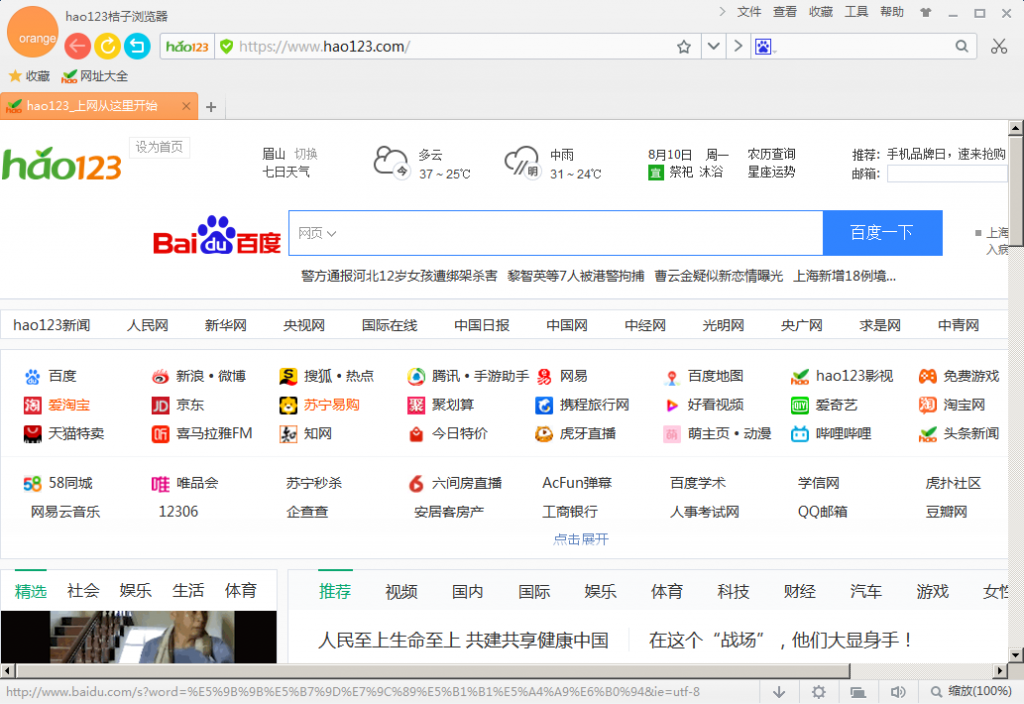1024x704 pixels.
Task: Click the 携程旅行网 icon
Action: pos(544,406)
